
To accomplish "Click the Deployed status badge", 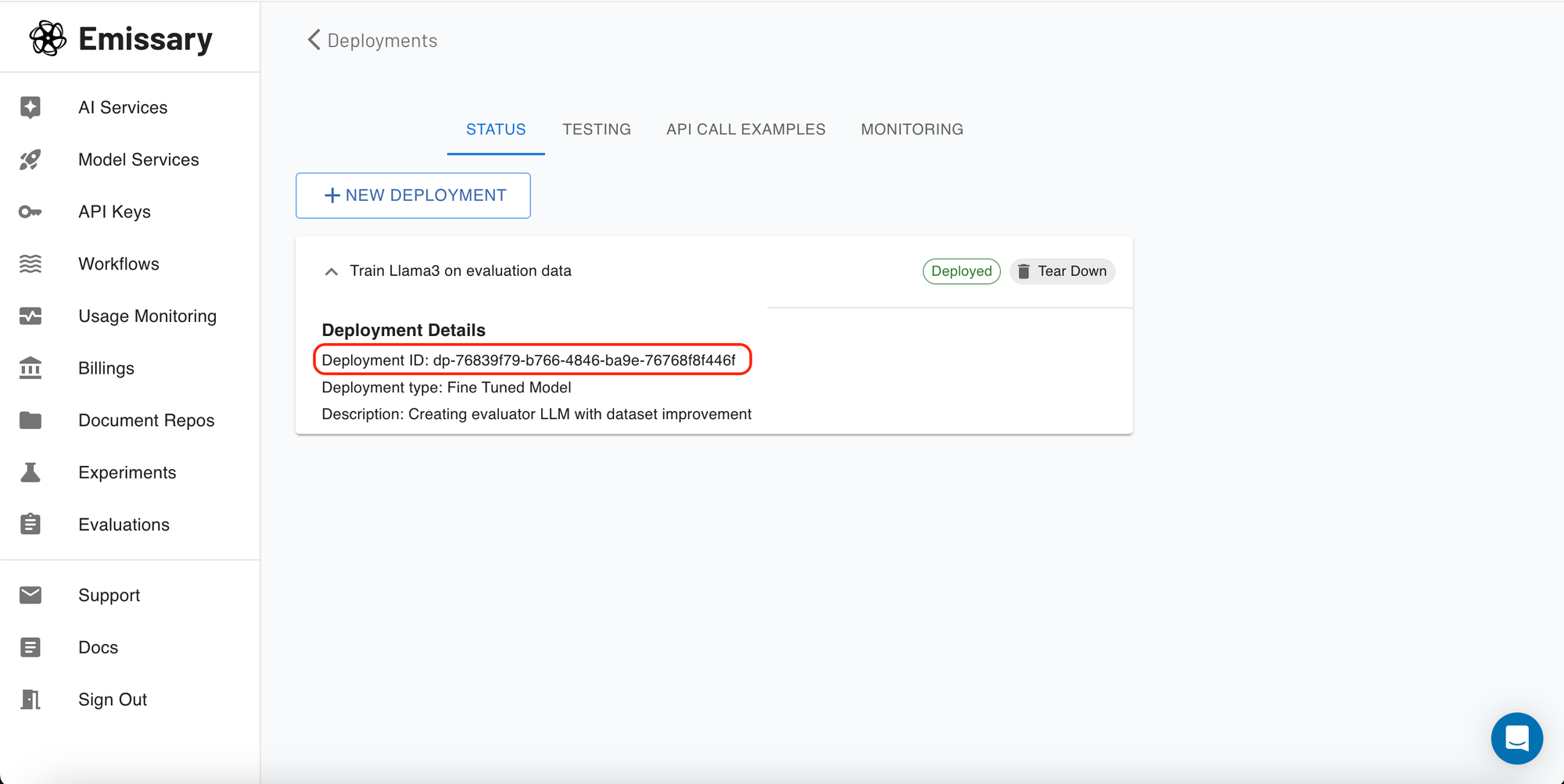I will [x=961, y=271].
